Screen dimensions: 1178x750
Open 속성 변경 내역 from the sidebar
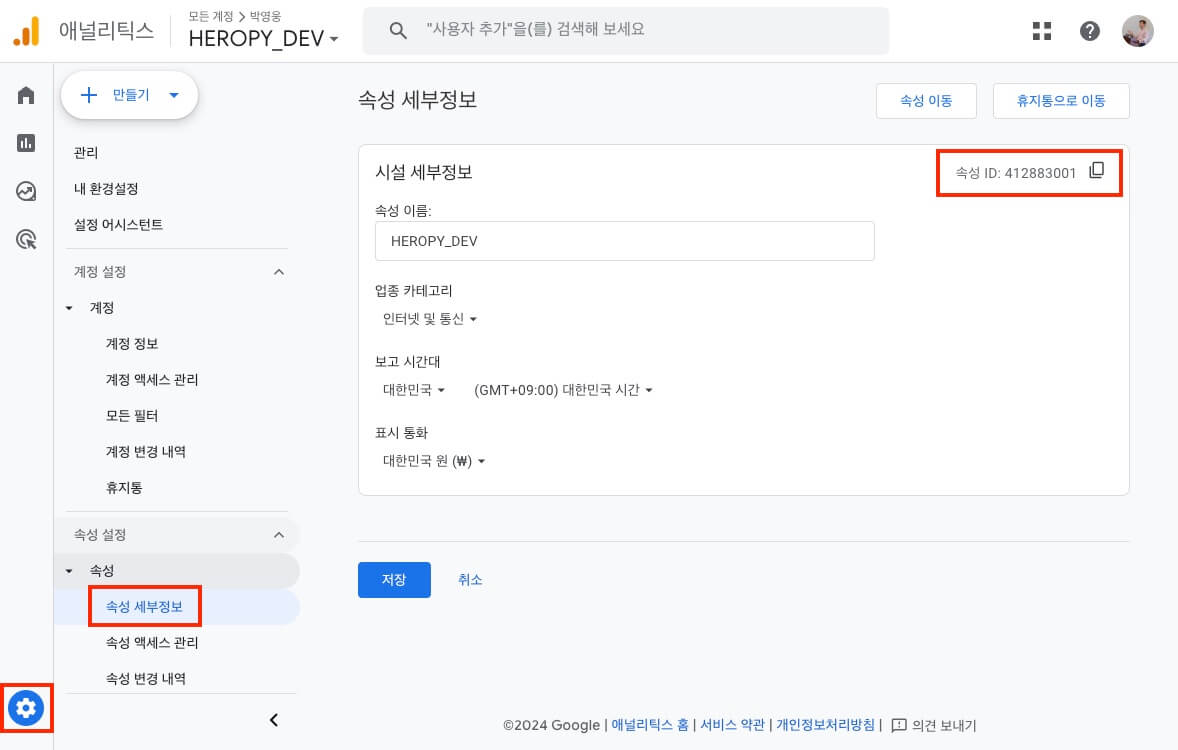pos(146,678)
